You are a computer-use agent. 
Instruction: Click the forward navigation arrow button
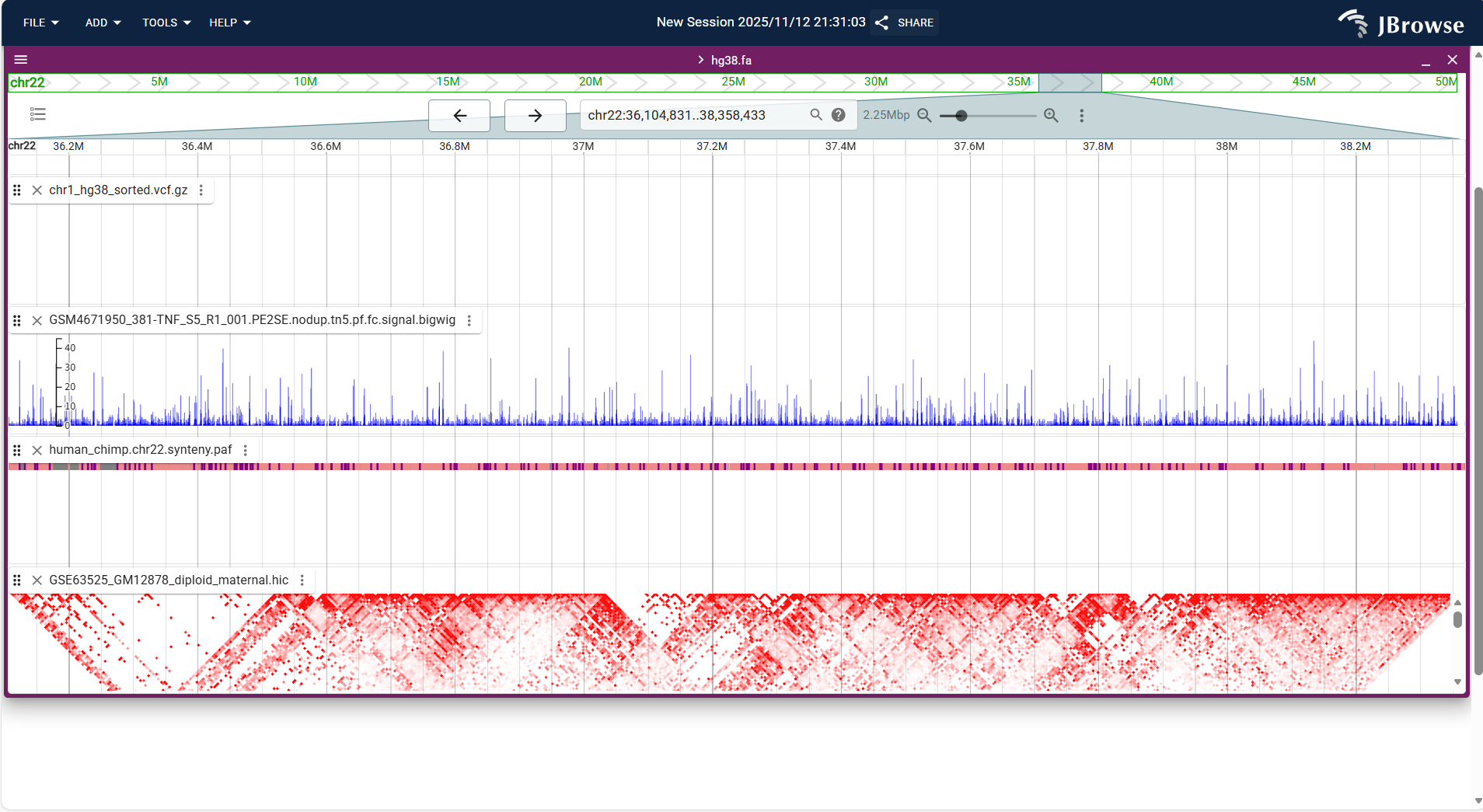(x=534, y=115)
